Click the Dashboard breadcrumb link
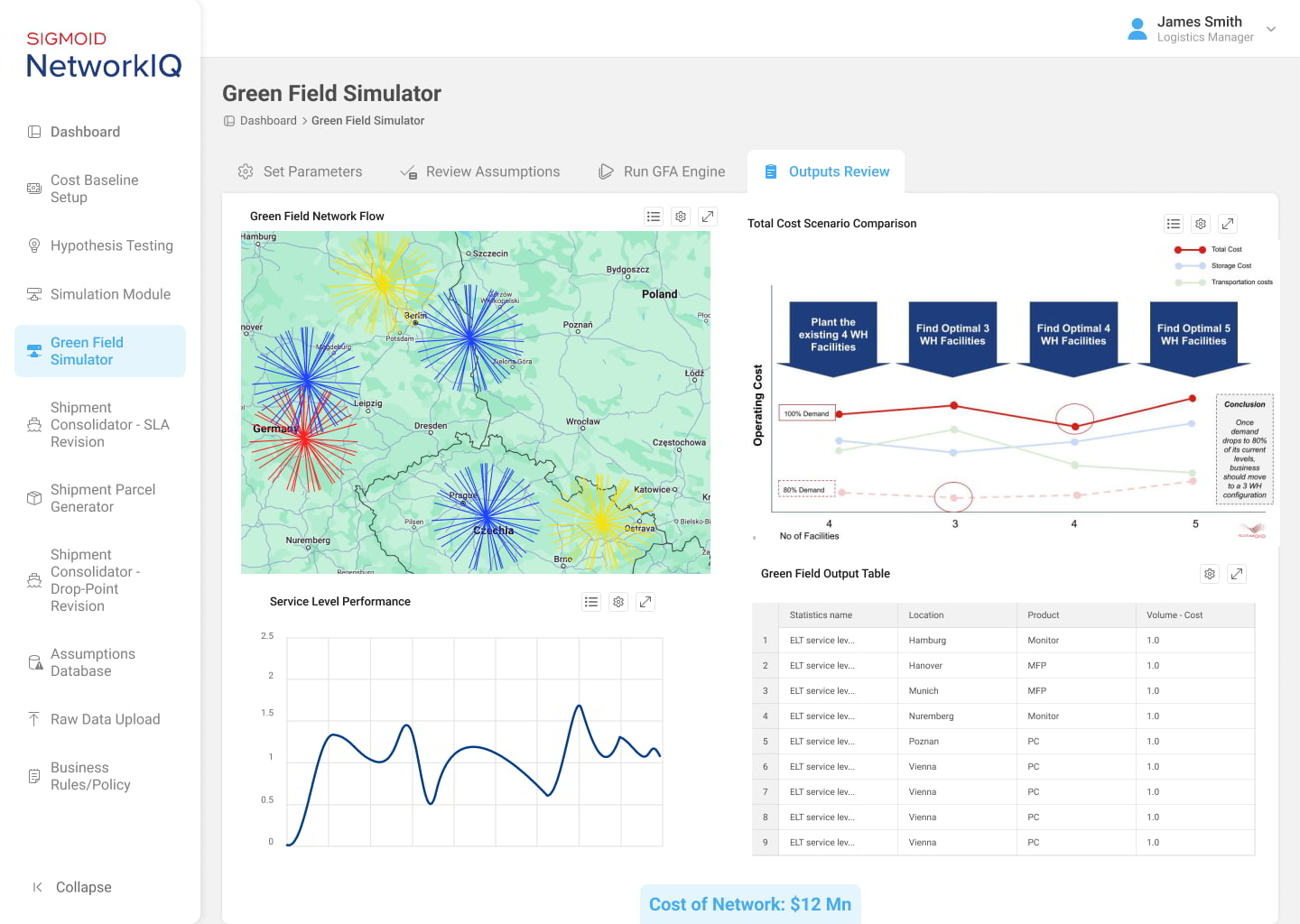 tap(268, 121)
